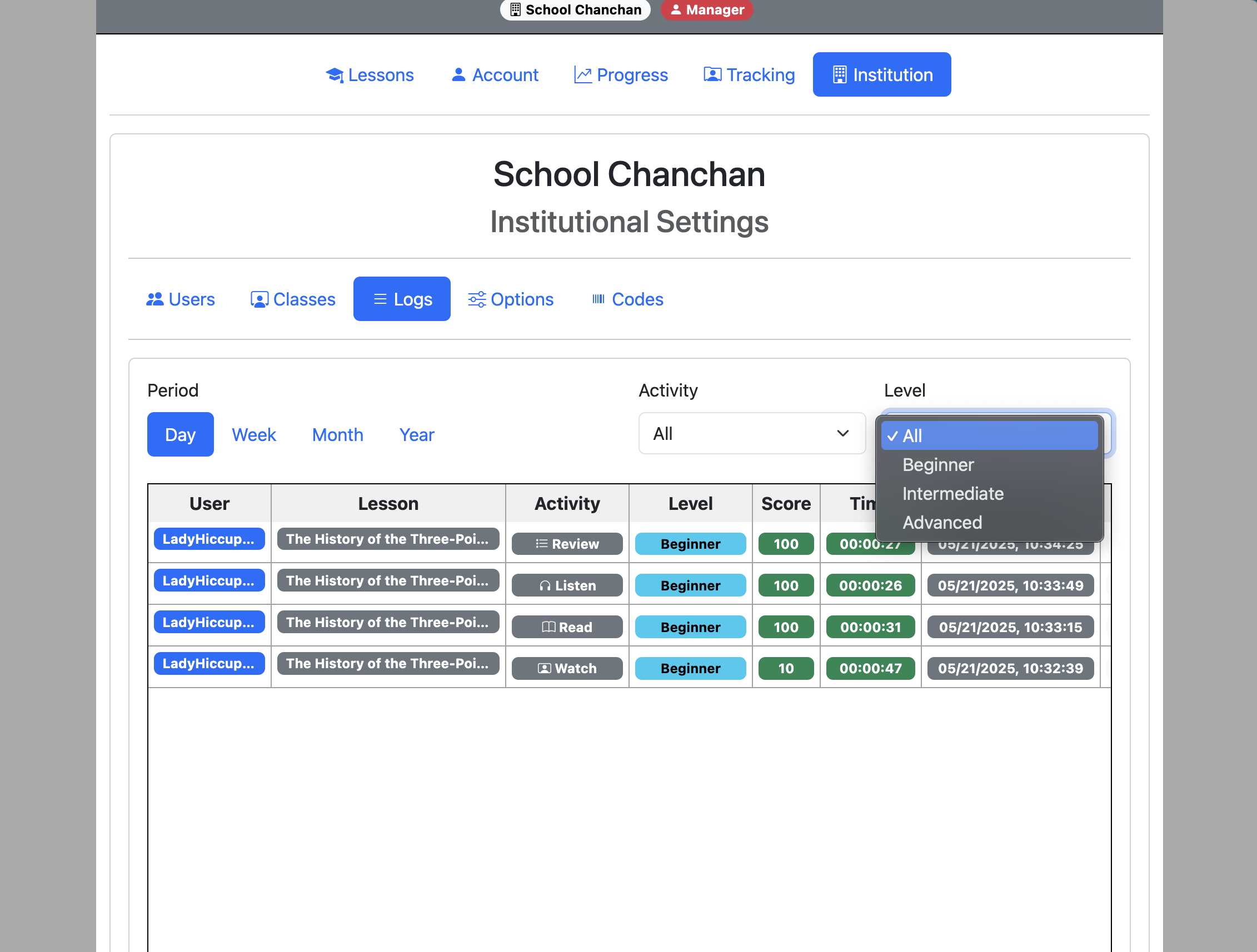Click the Account person icon
The height and width of the screenshot is (952, 1257).
(458, 74)
